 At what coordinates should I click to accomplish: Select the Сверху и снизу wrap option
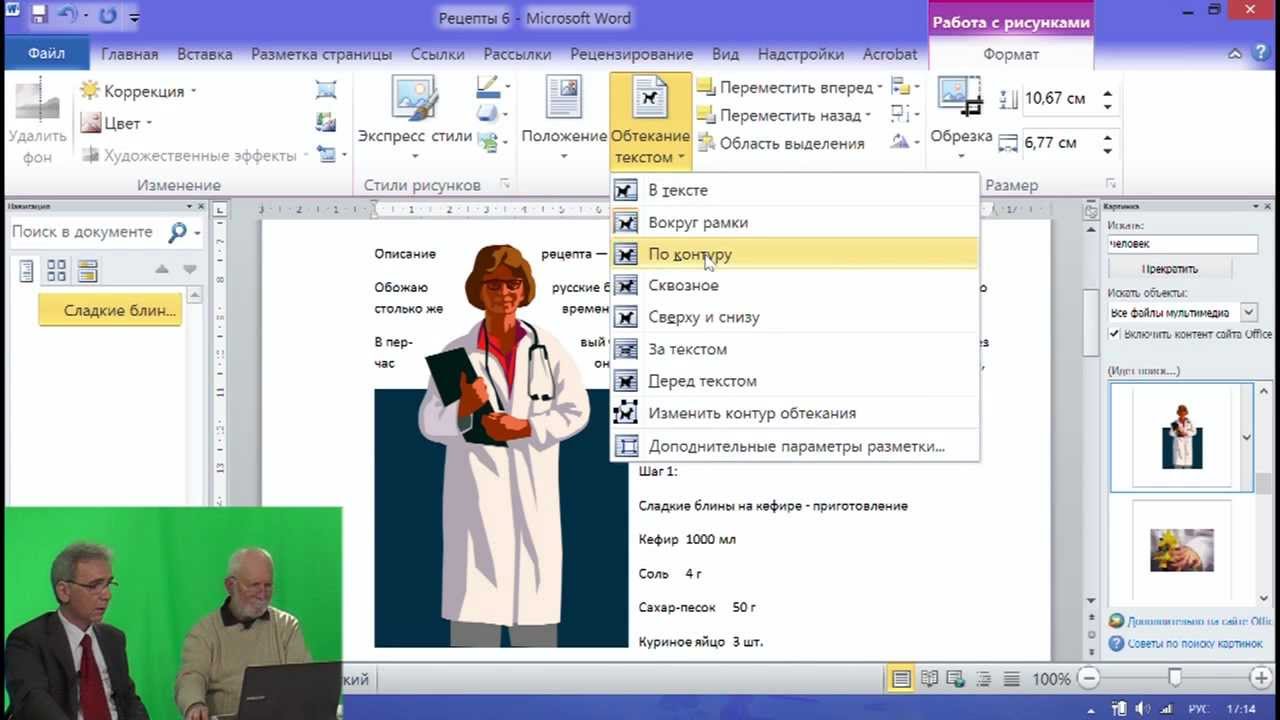click(795, 317)
